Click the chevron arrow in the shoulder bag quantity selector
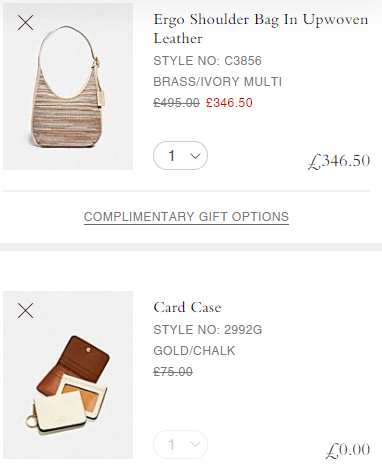The width and height of the screenshot is (382, 472). 195,156
